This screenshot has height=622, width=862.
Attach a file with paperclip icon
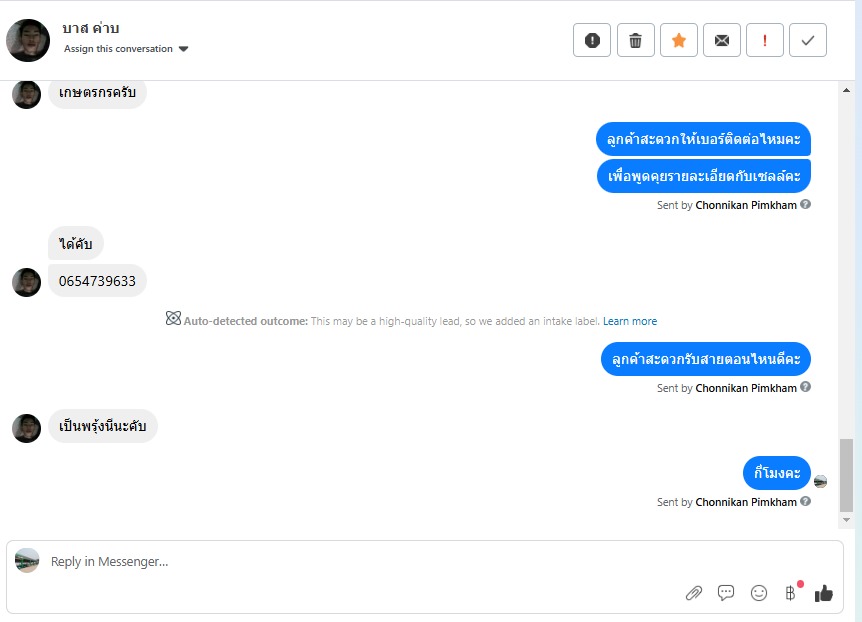point(694,593)
